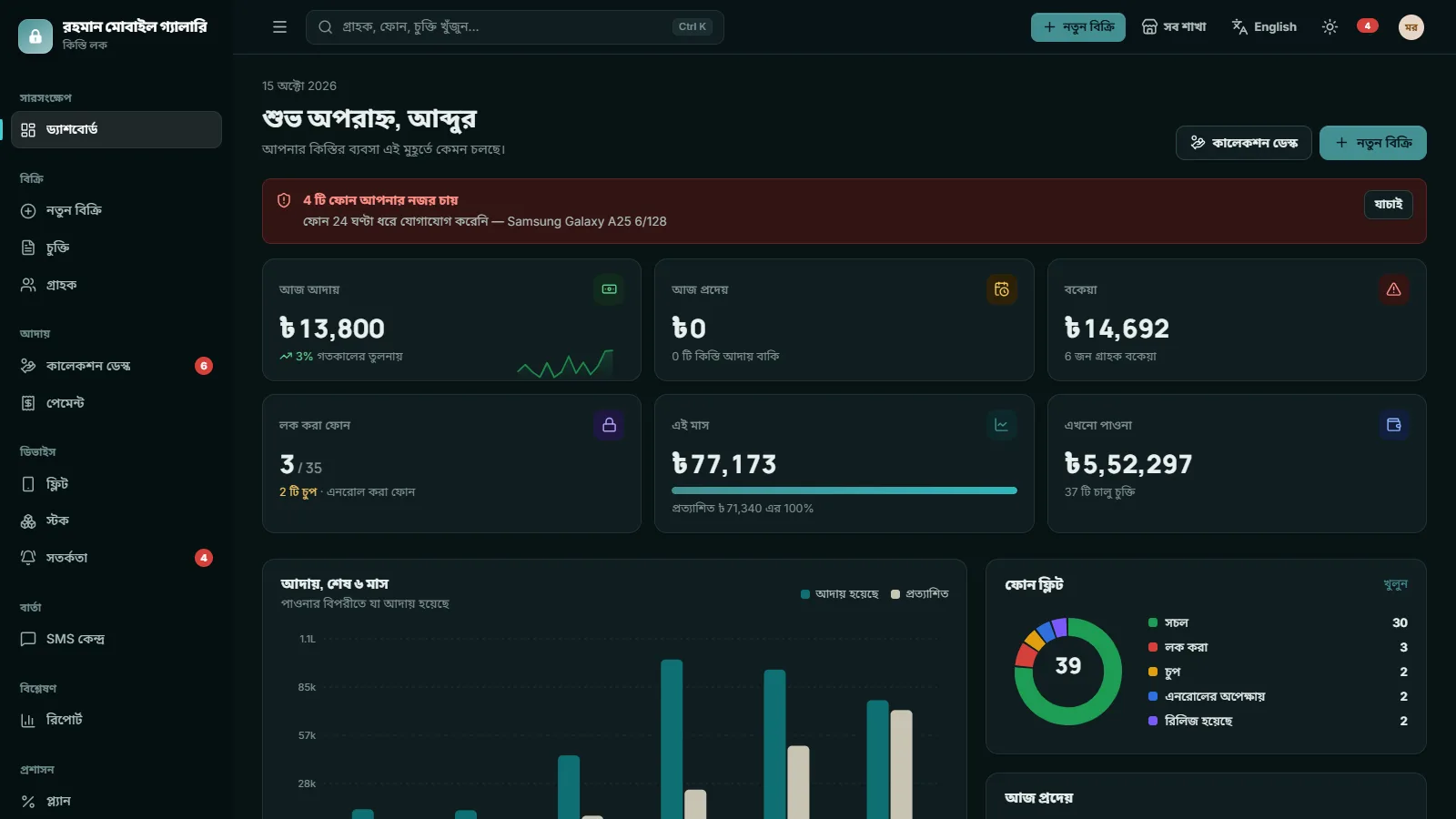1456x819 pixels.
Task: Open ড্যাশবোর্ড in the sidebar
Action: 116,129
